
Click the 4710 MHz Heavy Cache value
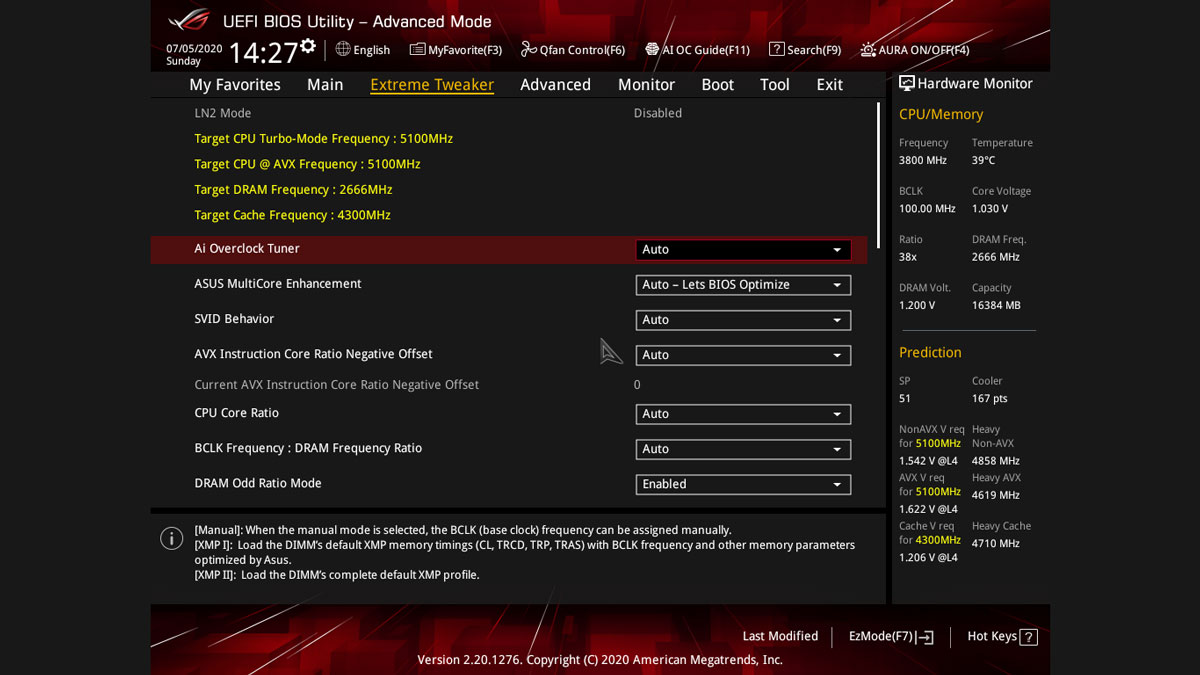(x=995, y=544)
